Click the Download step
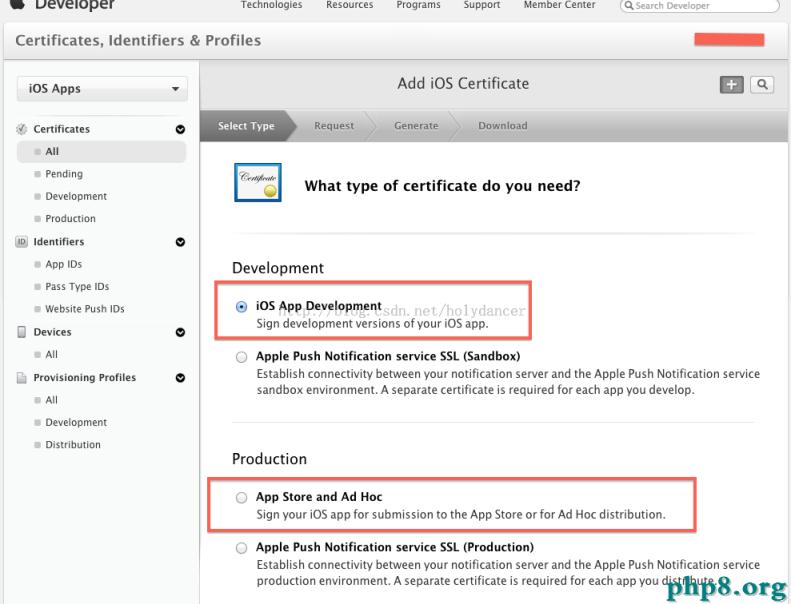Image resolution: width=791 pixels, height=604 pixels. (x=503, y=126)
